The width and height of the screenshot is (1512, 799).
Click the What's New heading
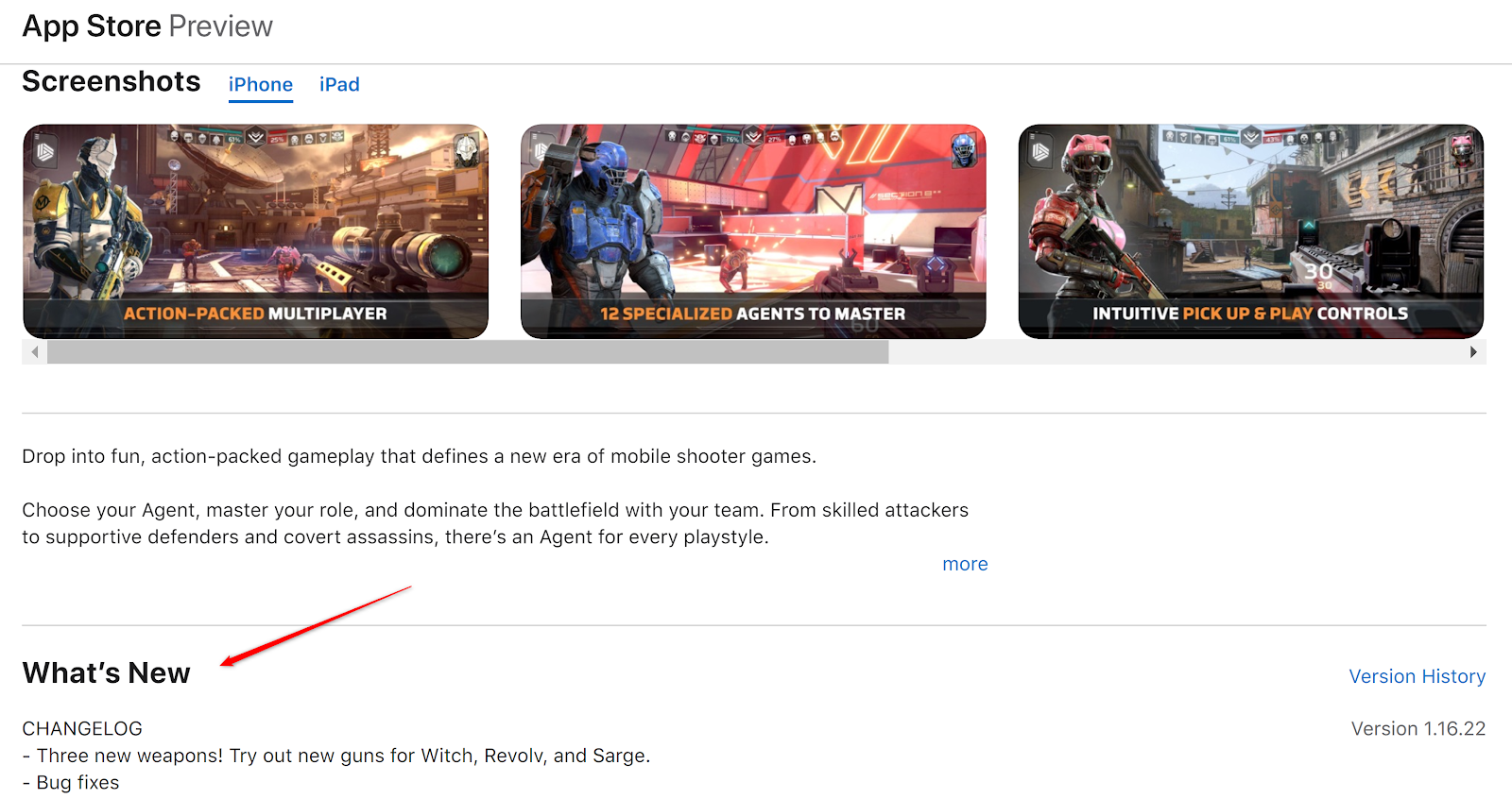107,672
